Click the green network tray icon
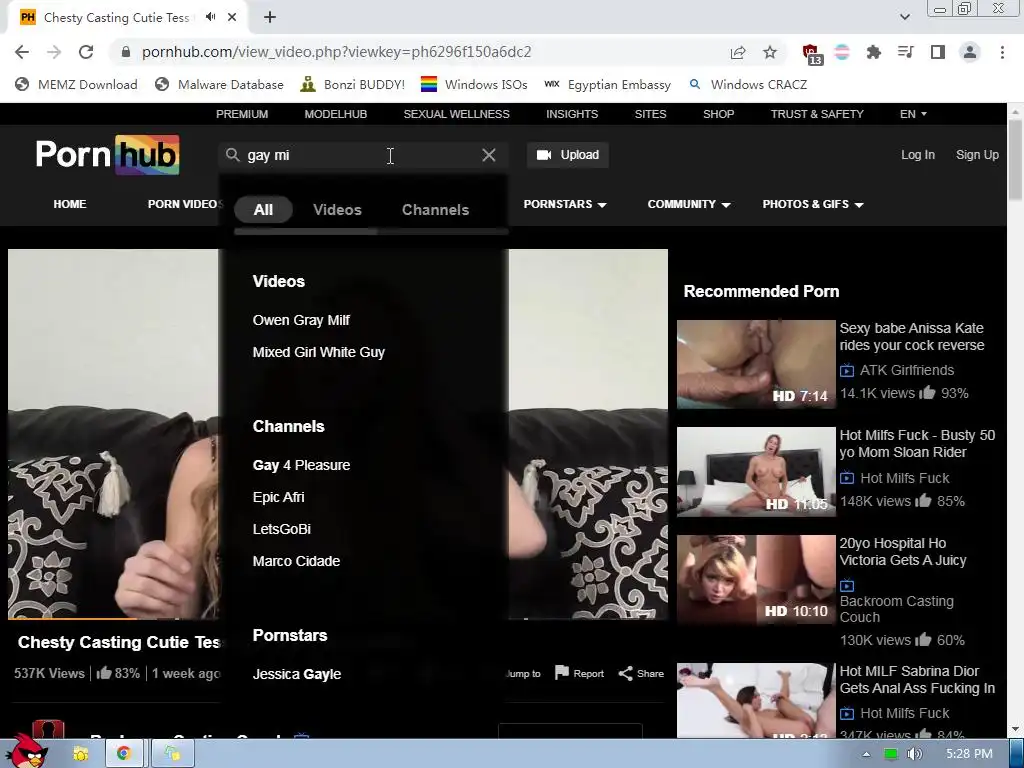Image resolution: width=1024 pixels, height=768 pixels. pos(890,754)
